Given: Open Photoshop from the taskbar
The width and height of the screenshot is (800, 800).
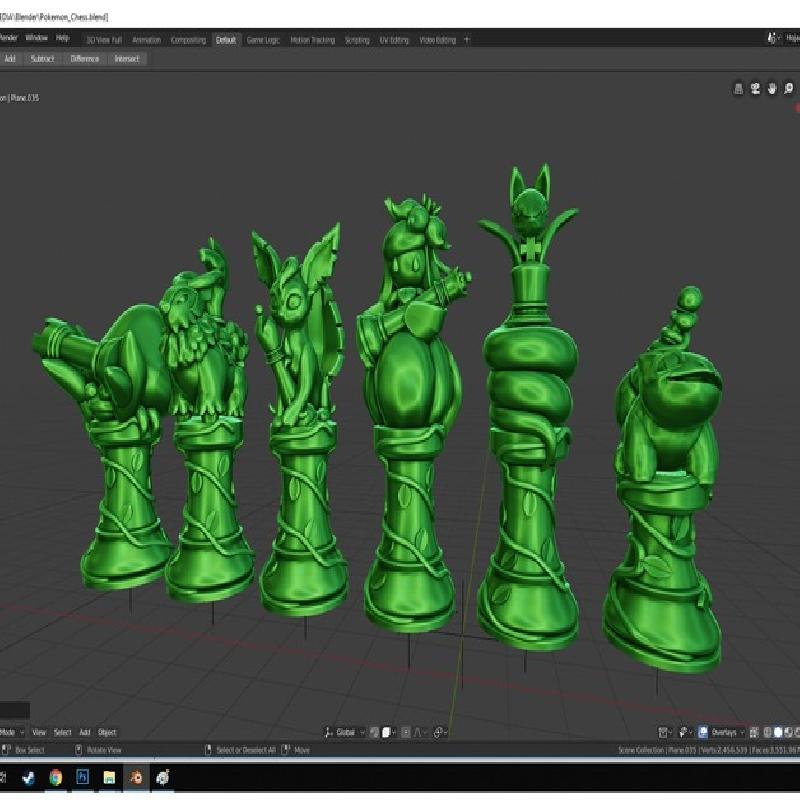Looking at the screenshot, I should click(82, 777).
